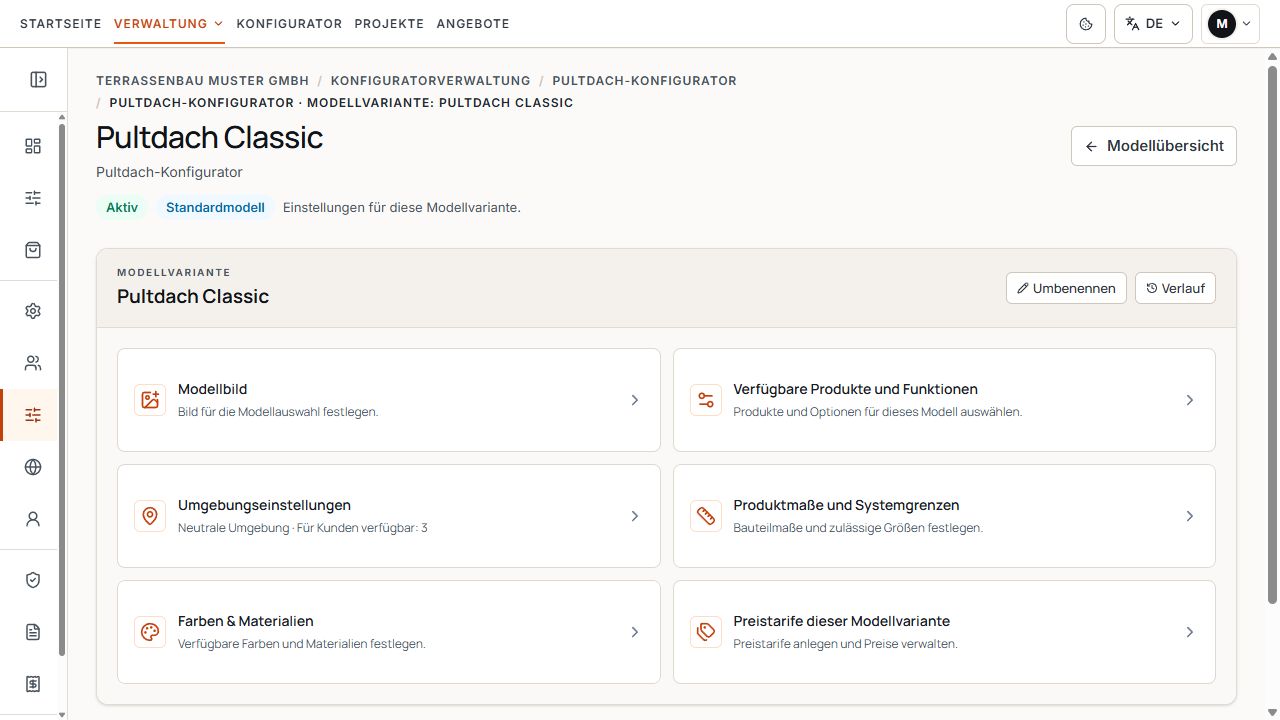The image size is (1280, 720).
Task: Open Umgebungseinstellungen via its chevron
Action: [x=634, y=516]
